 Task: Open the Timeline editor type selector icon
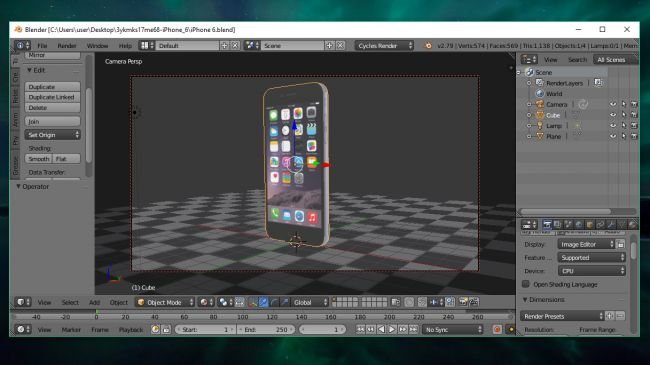point(24,329)
